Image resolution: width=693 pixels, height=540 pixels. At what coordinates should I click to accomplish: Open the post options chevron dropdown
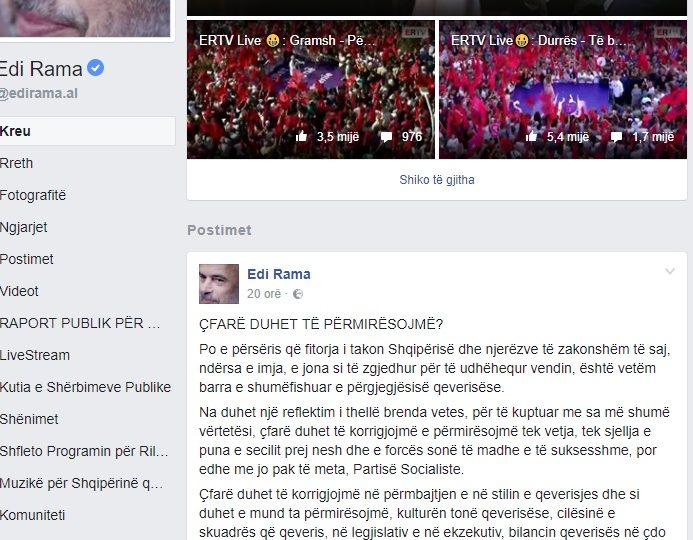pos(670,271)
